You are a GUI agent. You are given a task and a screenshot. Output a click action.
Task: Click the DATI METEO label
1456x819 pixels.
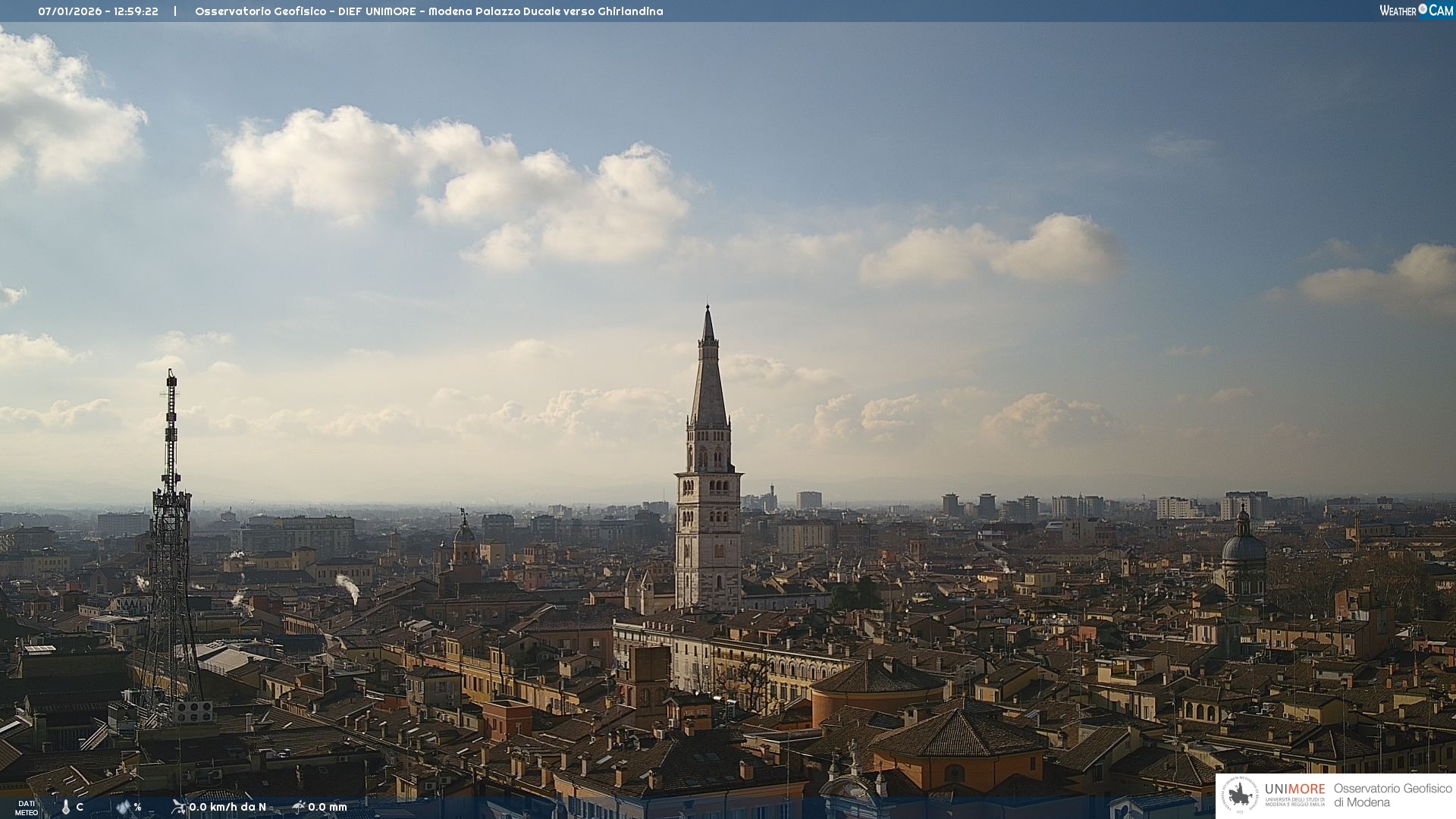click(27, 808)
